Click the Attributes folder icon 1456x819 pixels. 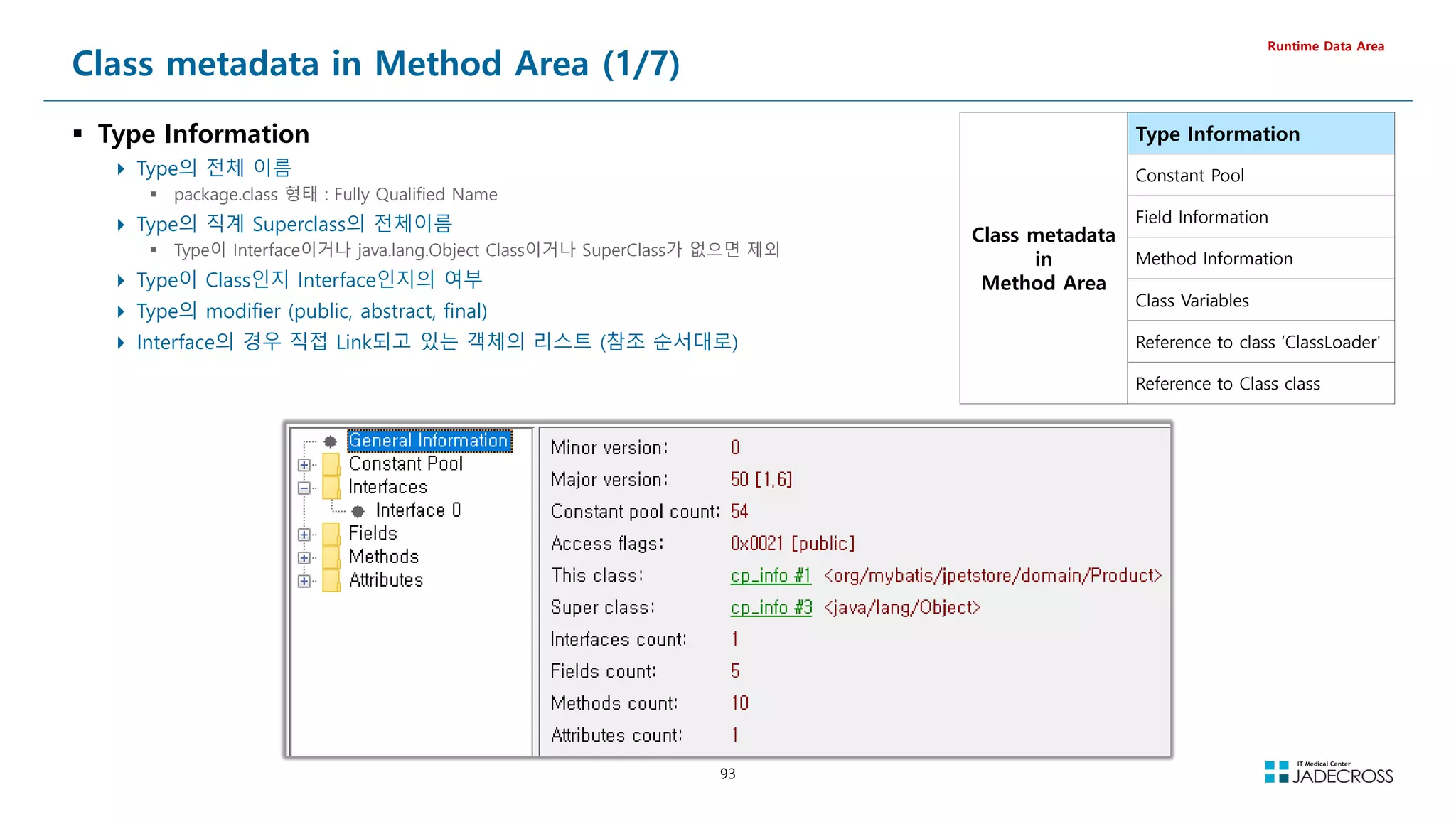coord(331,581)
